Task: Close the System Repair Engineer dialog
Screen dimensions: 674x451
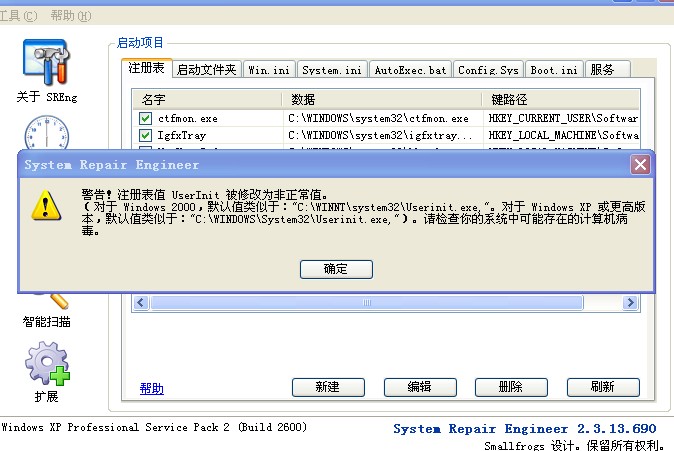Action: pyautogui.click(x=640, y=165)
